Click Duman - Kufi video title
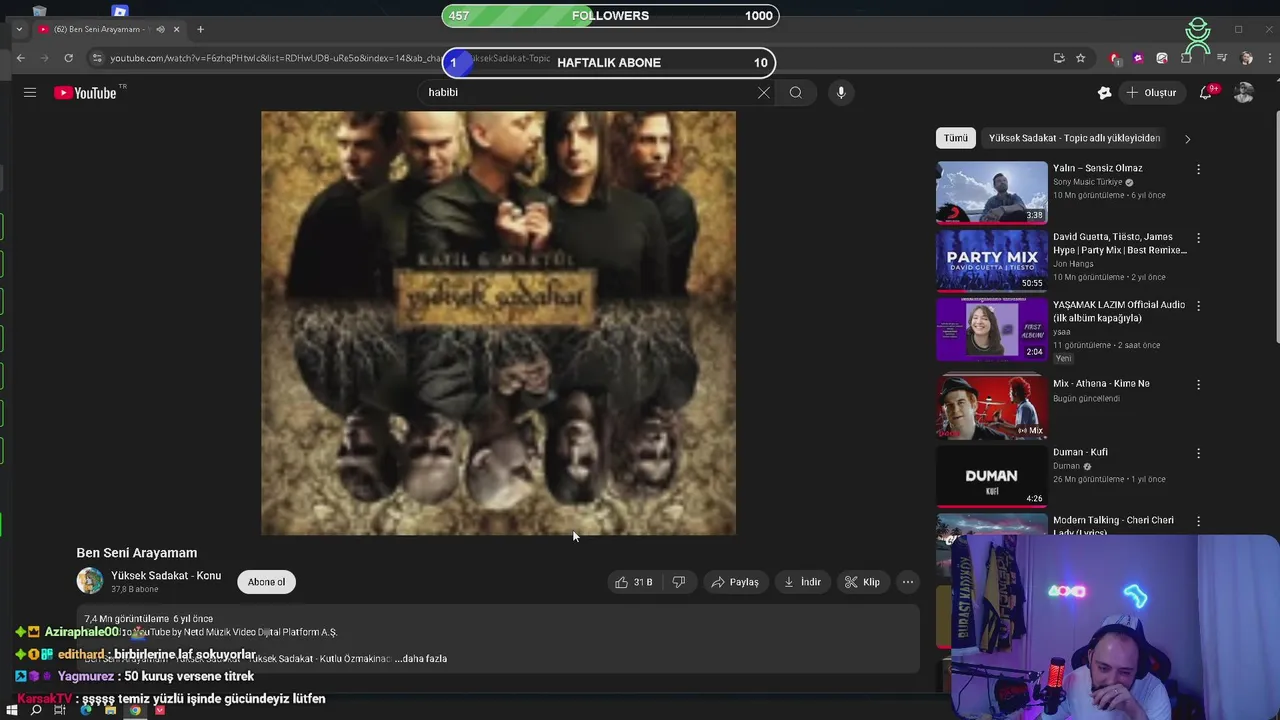1280x720 pixels. point(1080,452)
